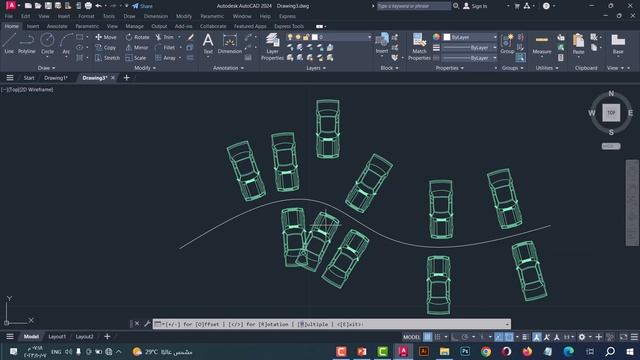This screenshot has width=640, height=360.
Task: Switch to the Layout1 tab
Action: click(x=57, y=337)
